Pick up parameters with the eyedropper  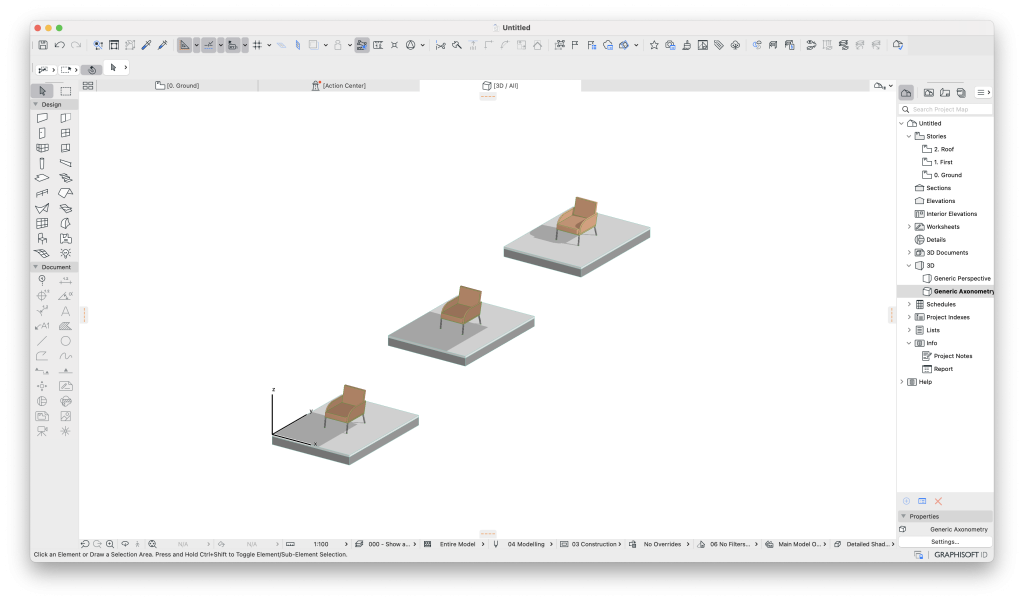[146, 45]
